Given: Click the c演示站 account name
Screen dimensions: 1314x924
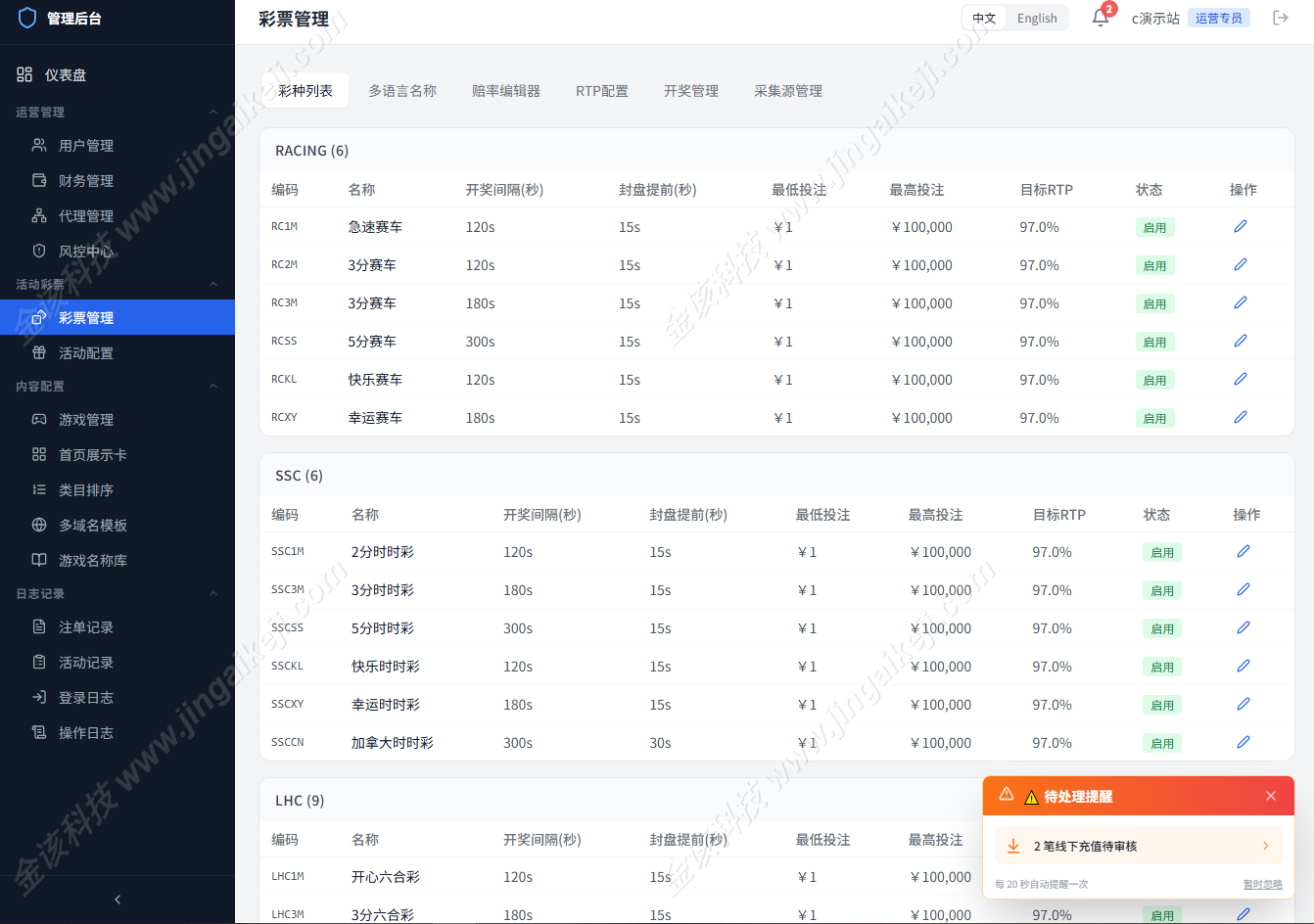Looking at the screenshot, I should pyautogui.click(x=1155, y=19).
